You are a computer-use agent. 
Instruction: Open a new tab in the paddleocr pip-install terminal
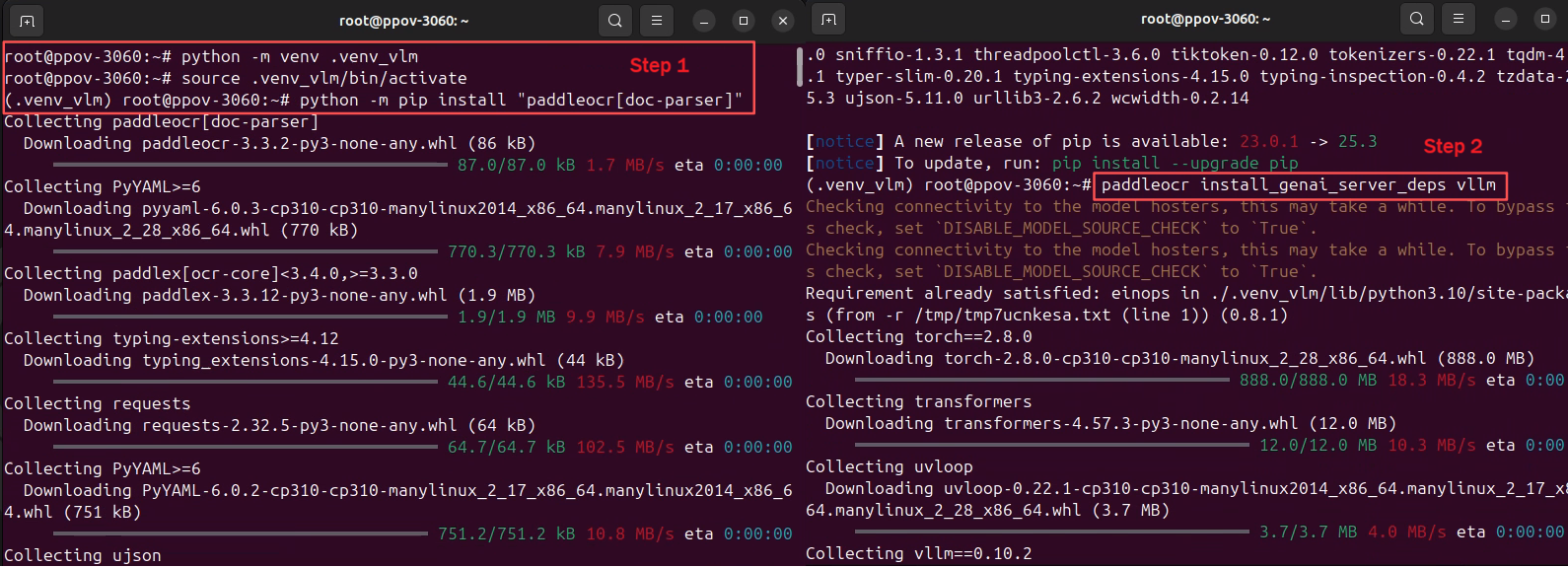point(27,20)
